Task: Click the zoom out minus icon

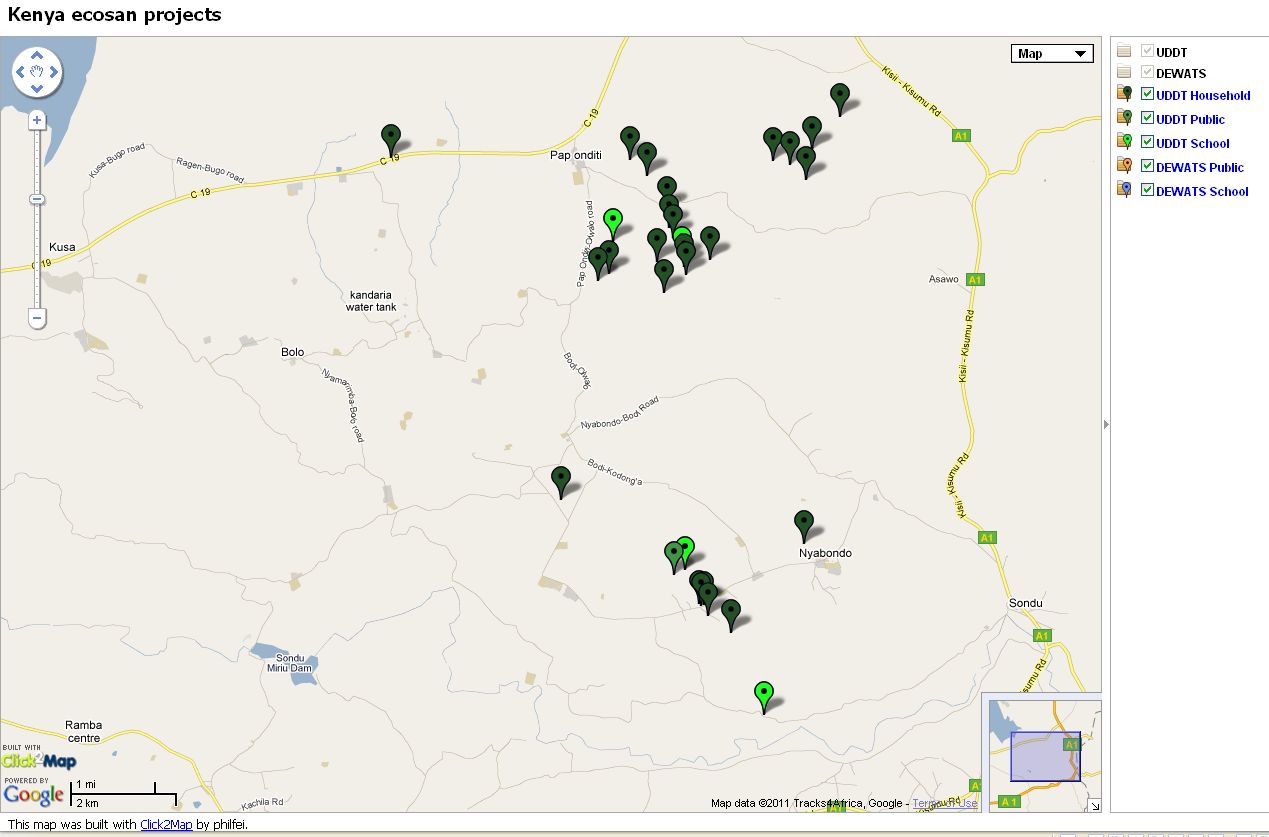Action: [36, 318]
